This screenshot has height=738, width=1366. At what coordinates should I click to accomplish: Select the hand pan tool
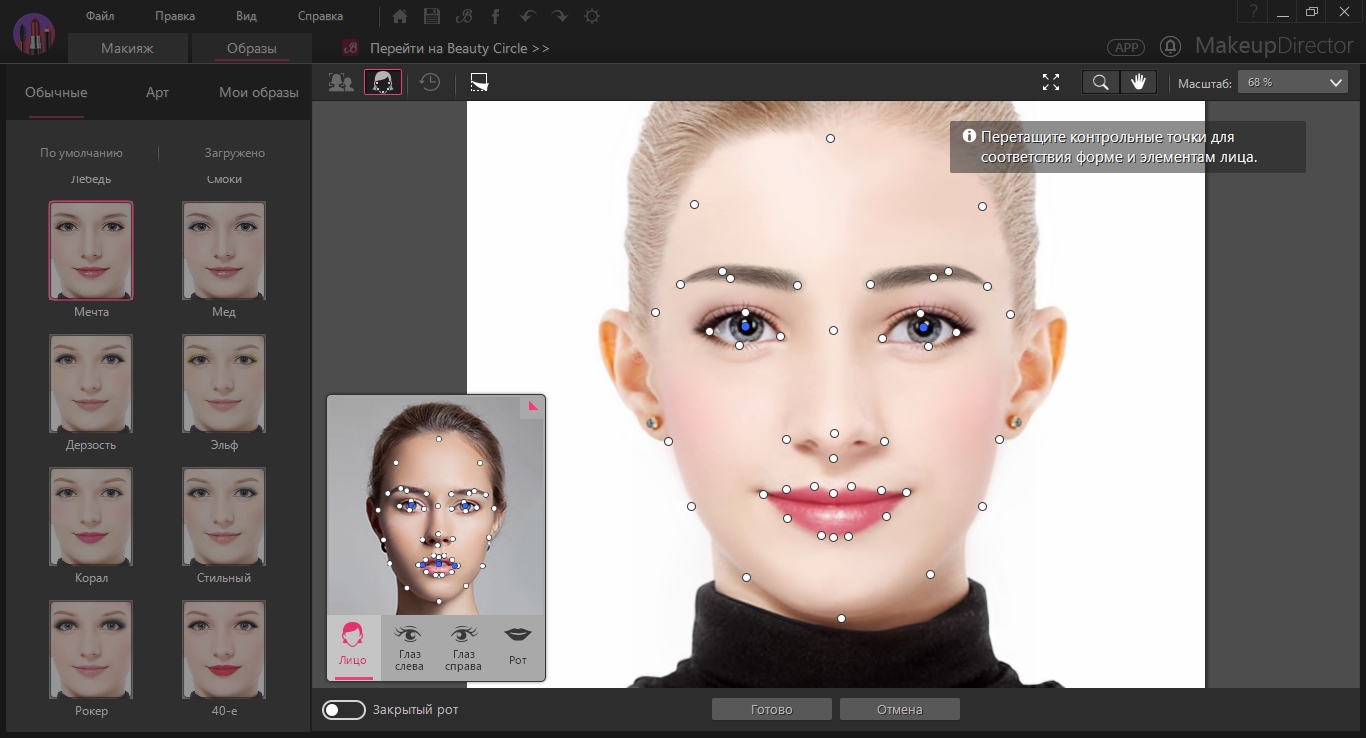[1138, 83]
